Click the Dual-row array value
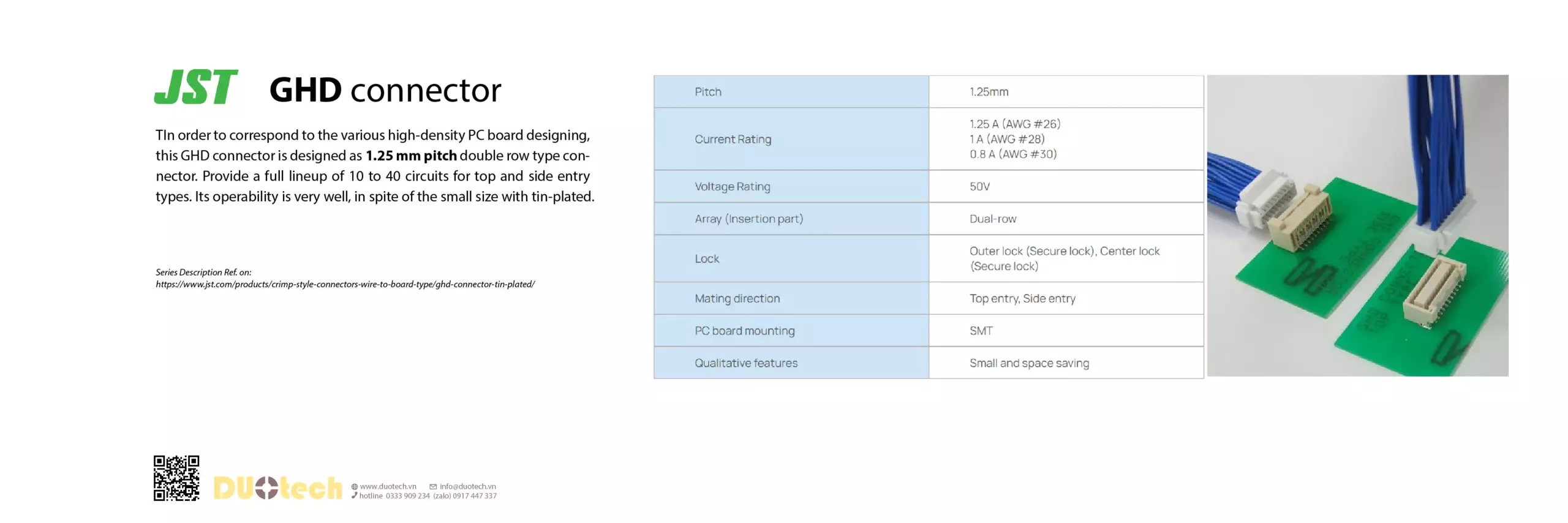Viewport: 1568px width, 523px height. (992, 219)
